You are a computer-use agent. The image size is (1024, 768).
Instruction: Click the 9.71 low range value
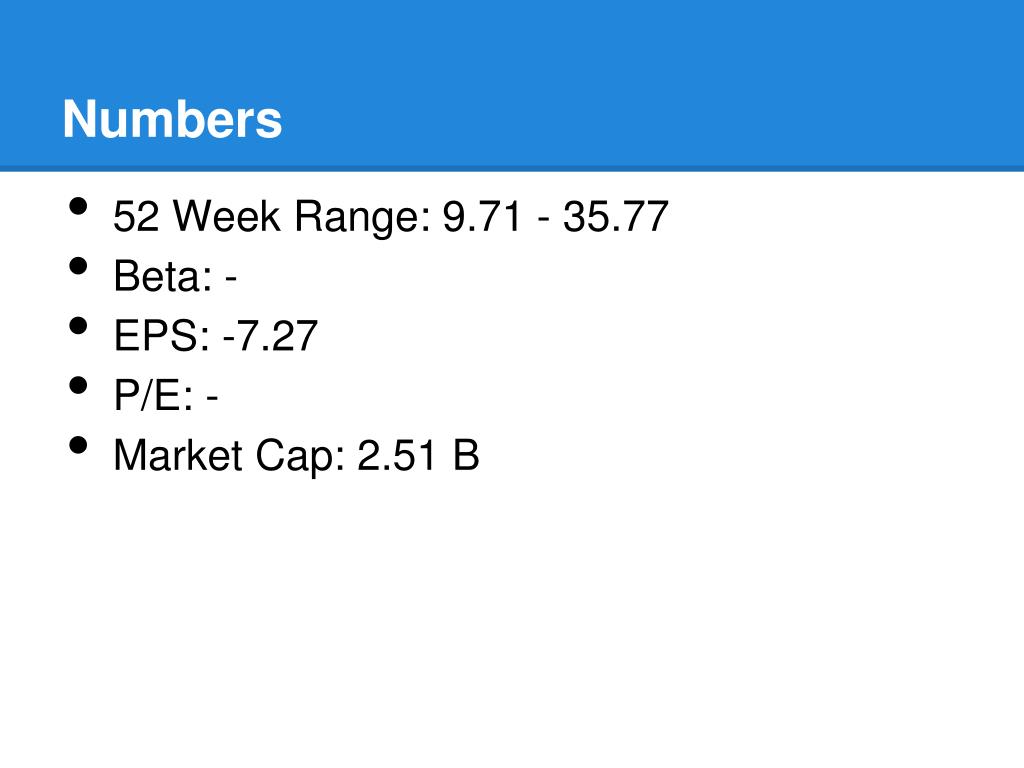(482, 217)
